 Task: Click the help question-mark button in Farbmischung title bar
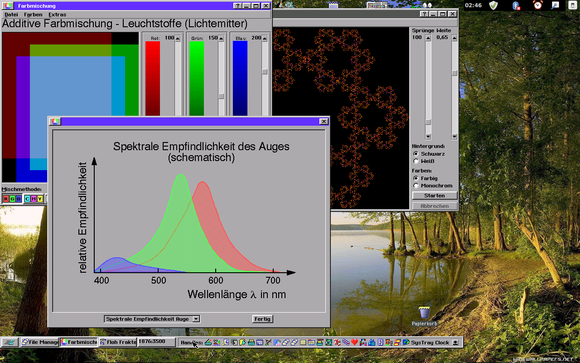tap(237, 6)
